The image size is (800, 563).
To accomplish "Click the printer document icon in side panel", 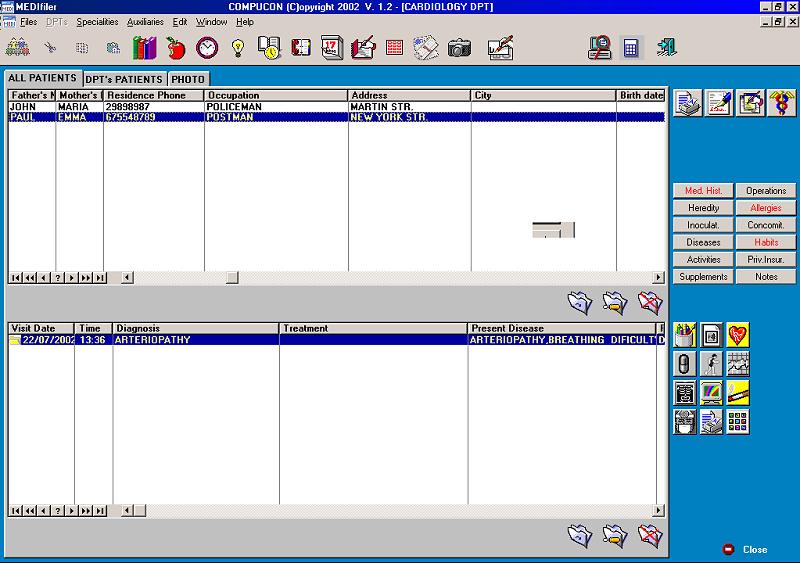I will [687, 103].
